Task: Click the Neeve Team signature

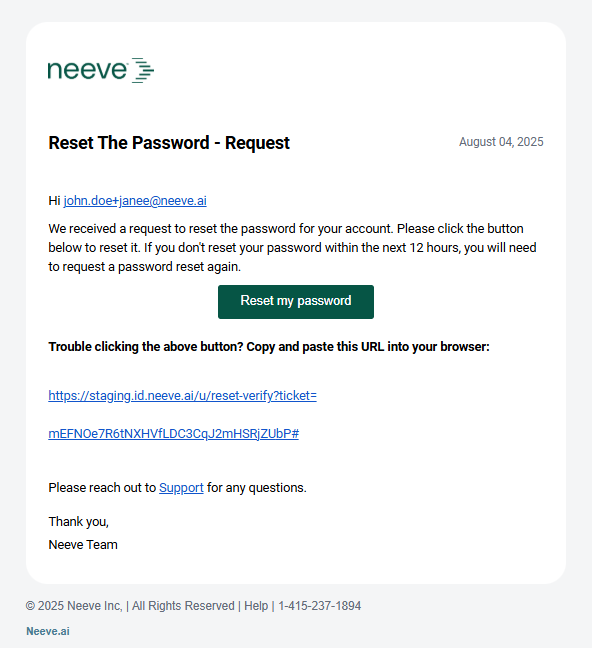Action: [83, 545]
